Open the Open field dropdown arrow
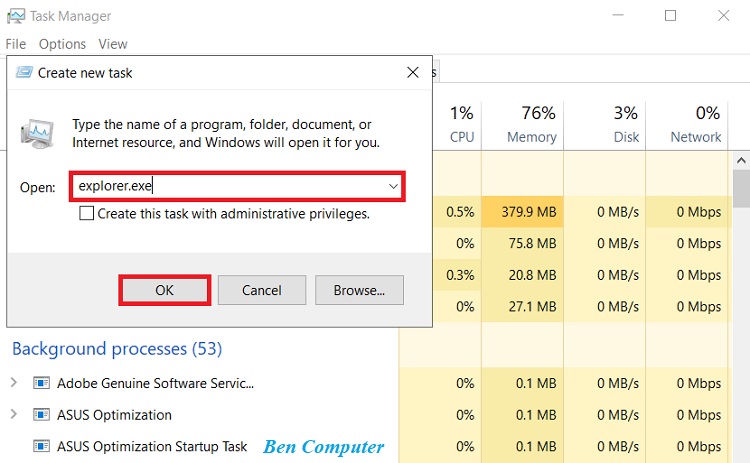This screenshot has width=750, height=463. 394,186
